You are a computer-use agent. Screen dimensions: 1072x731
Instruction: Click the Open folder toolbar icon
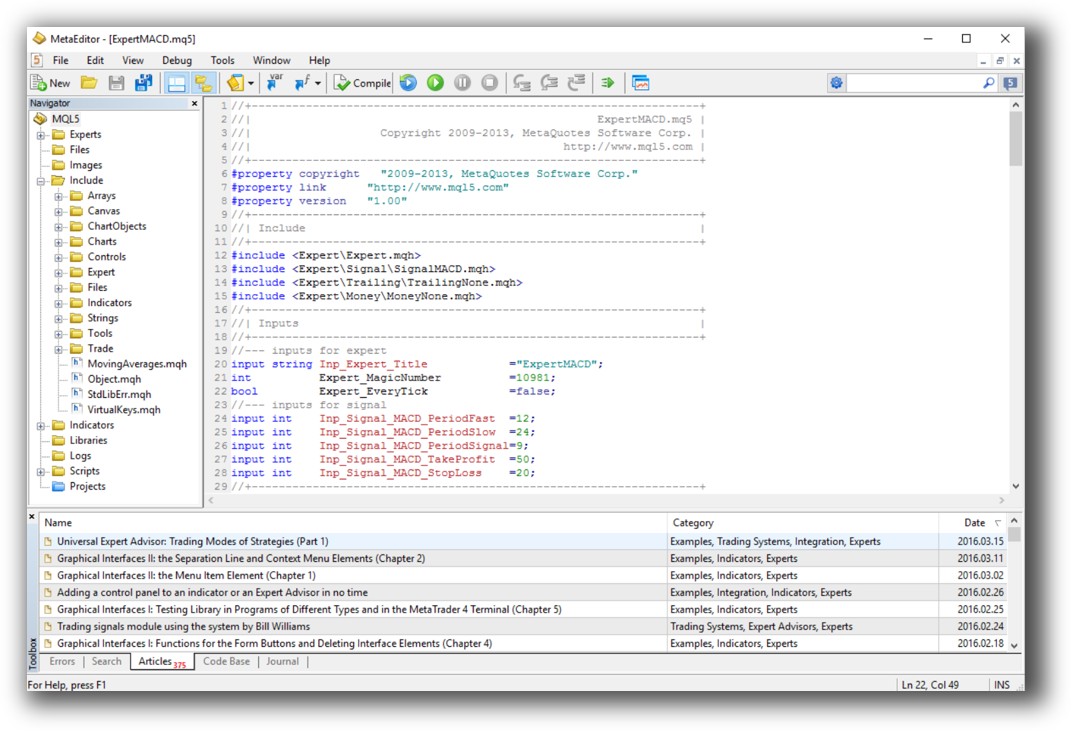click(89, 83)
